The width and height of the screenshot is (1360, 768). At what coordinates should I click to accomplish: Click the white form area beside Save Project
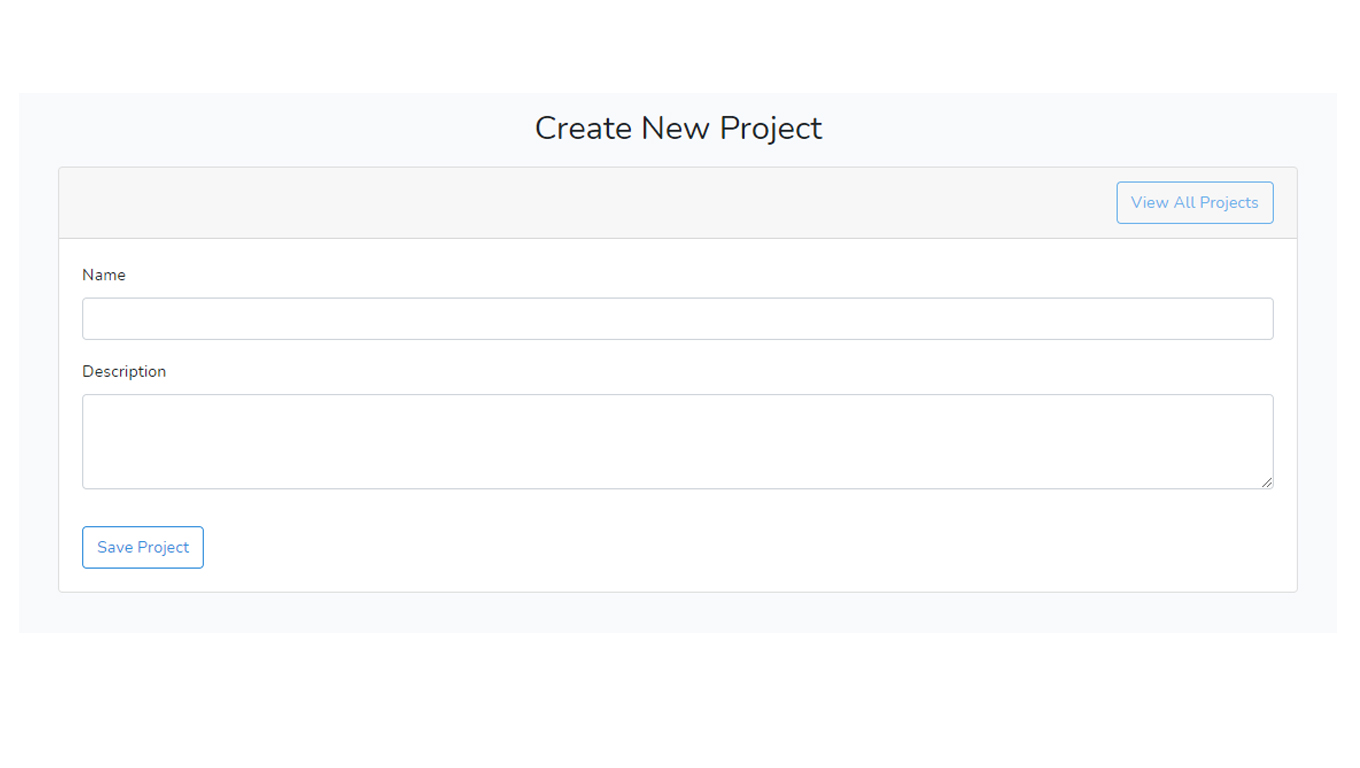[x=740, y=547]
